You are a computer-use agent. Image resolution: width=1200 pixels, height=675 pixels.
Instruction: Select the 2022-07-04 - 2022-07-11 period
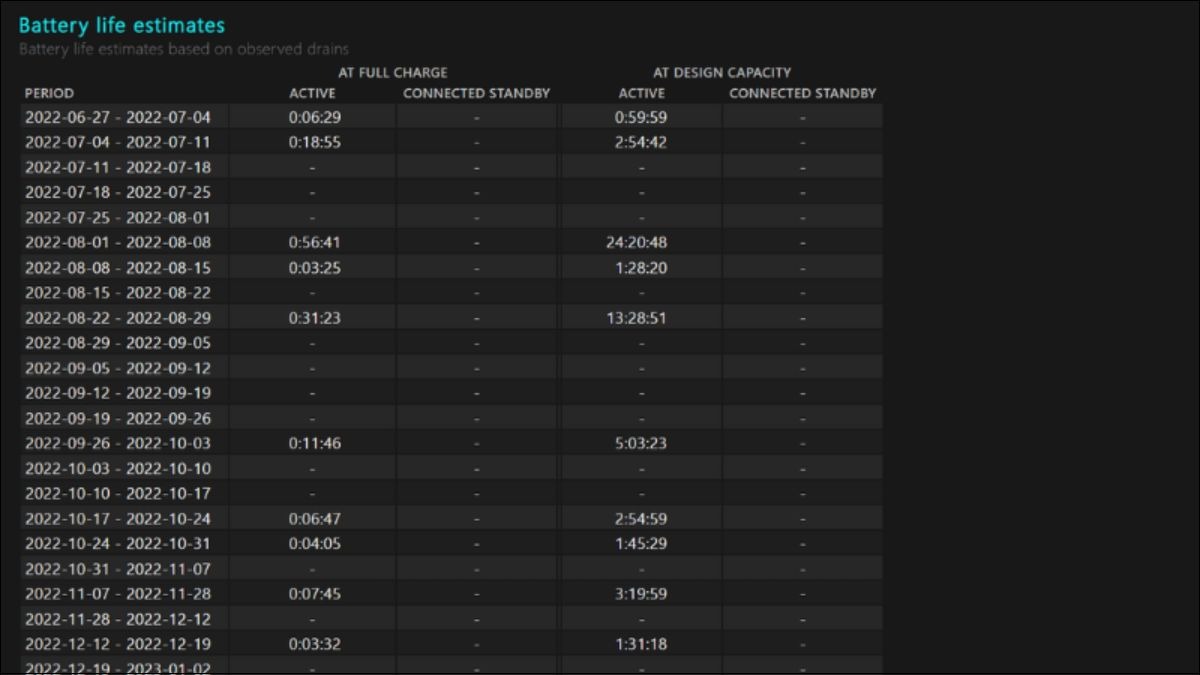(x=118, y=142)
